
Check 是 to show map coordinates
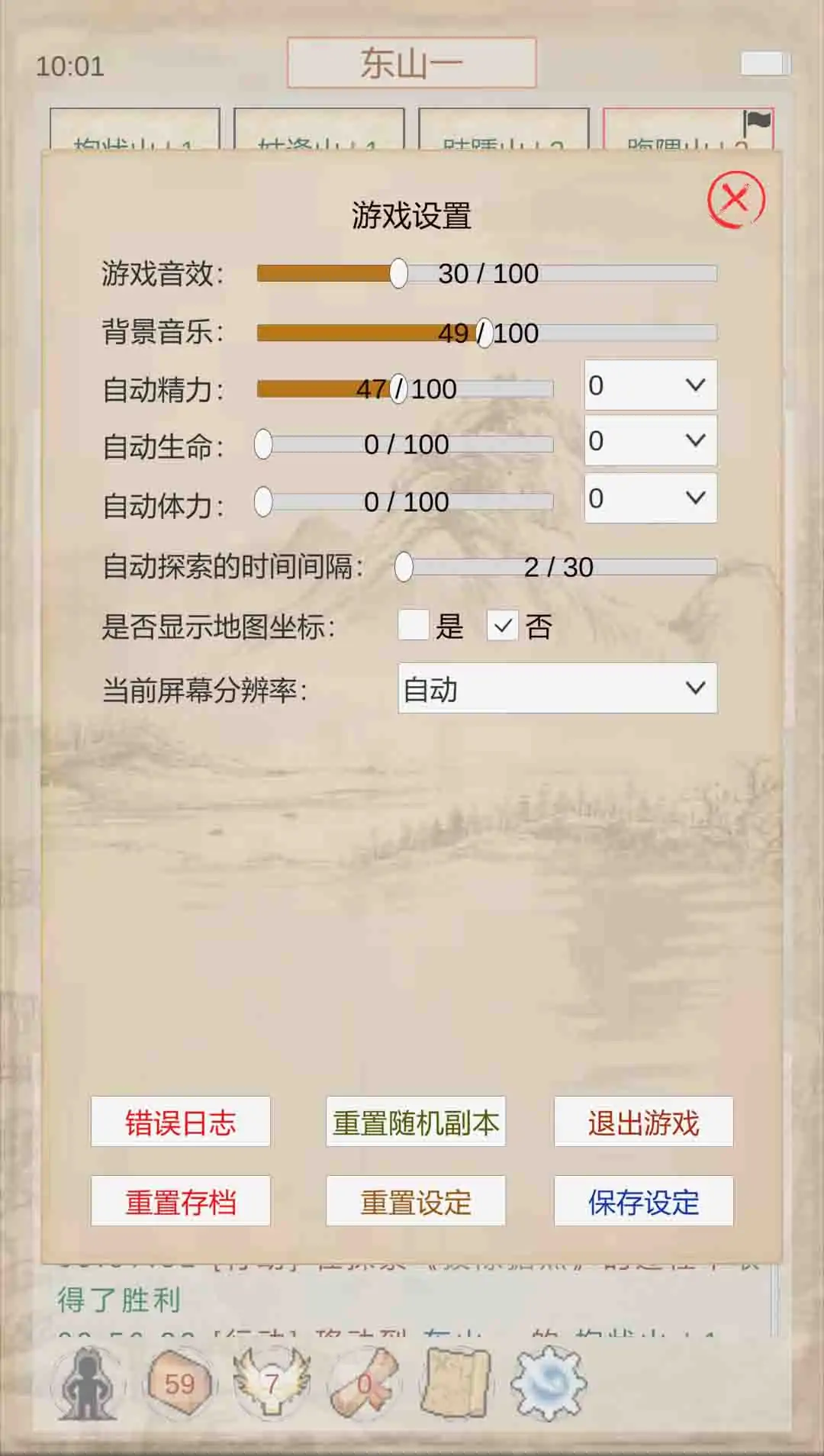coord(414,626)
